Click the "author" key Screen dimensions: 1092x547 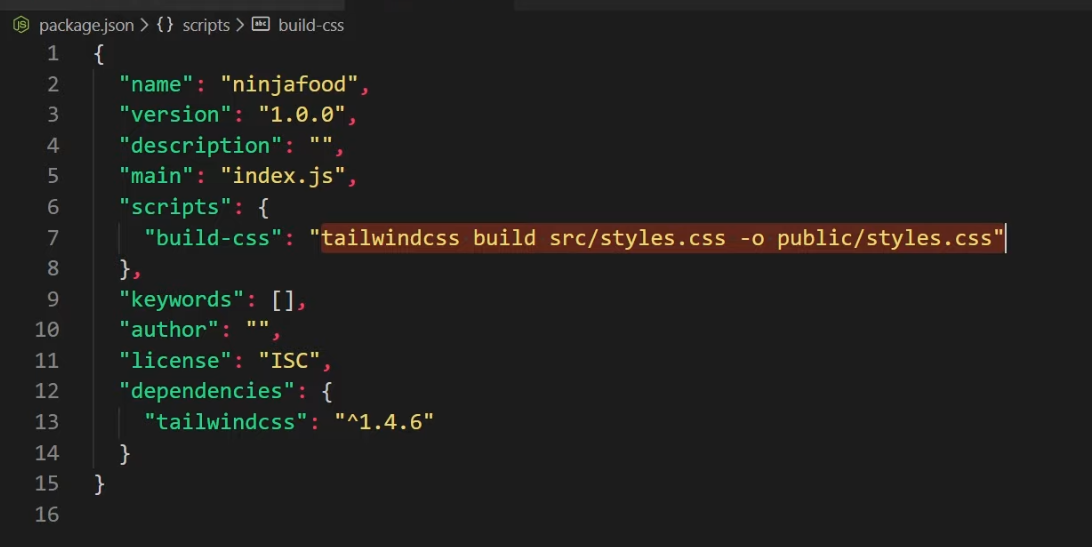pyautogui.click(x=169, y=330)
